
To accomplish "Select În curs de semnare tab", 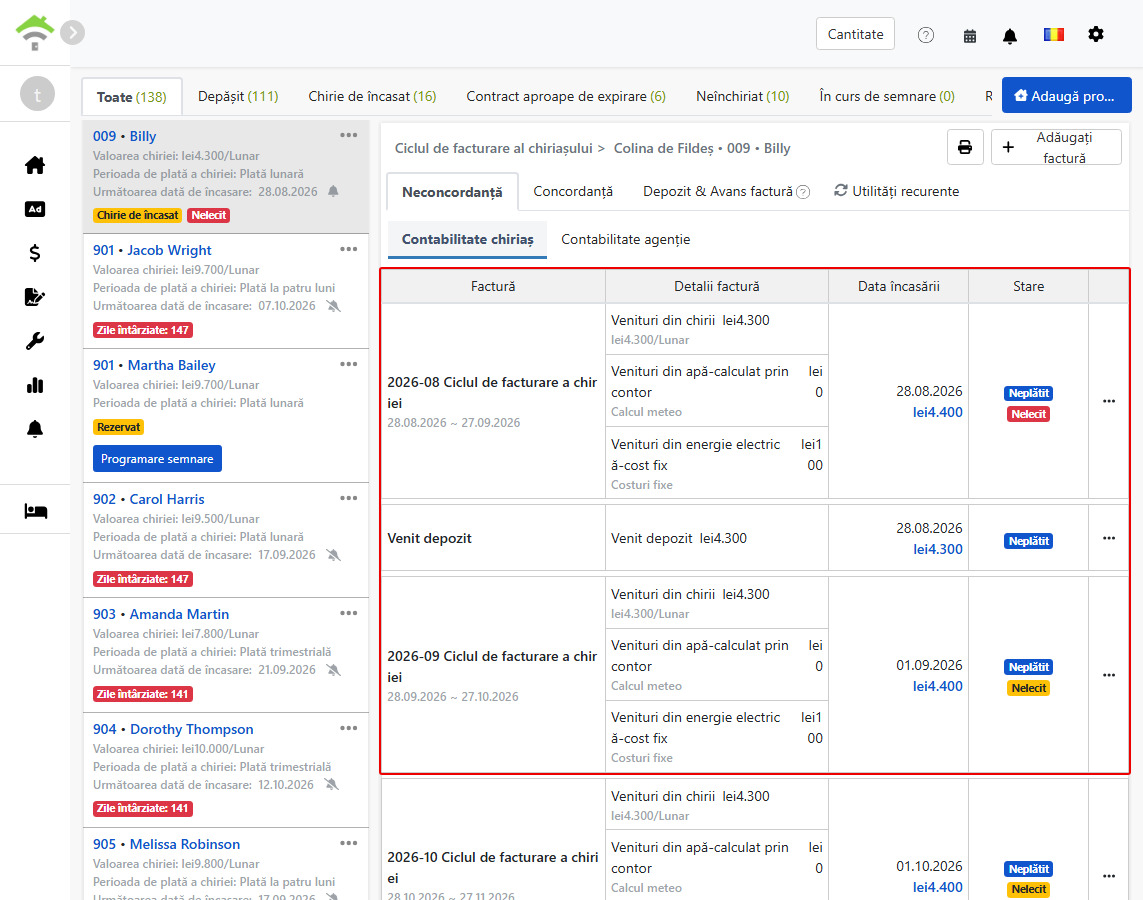I will point(886,96).
